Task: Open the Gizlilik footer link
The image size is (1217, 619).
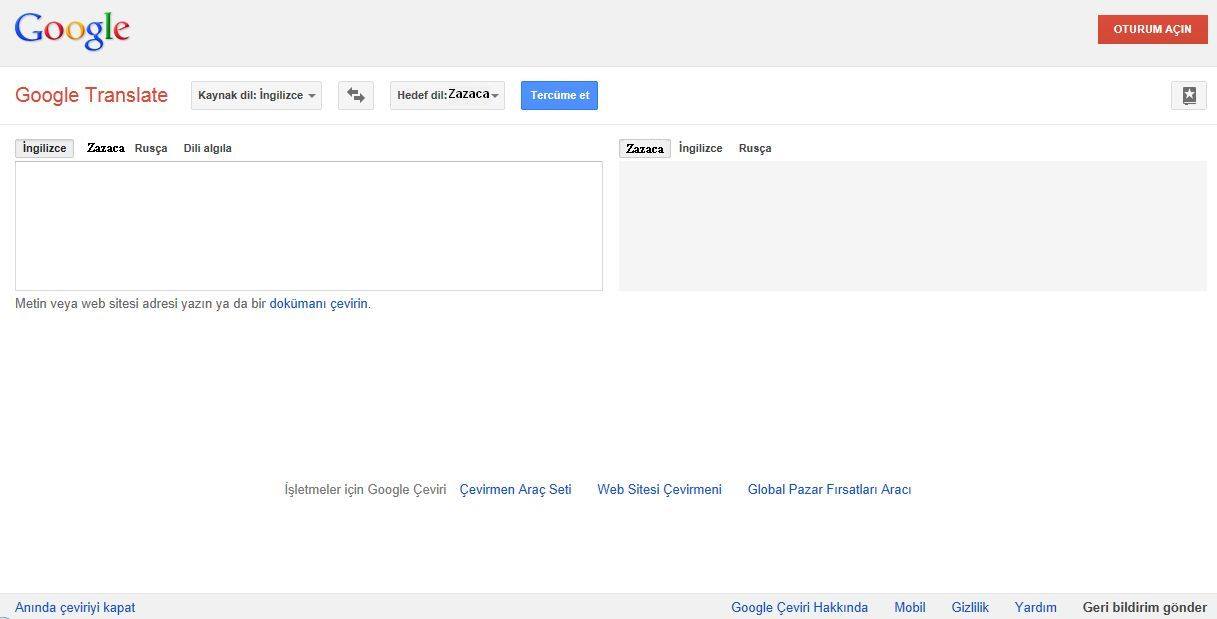Action: point(970,608)
